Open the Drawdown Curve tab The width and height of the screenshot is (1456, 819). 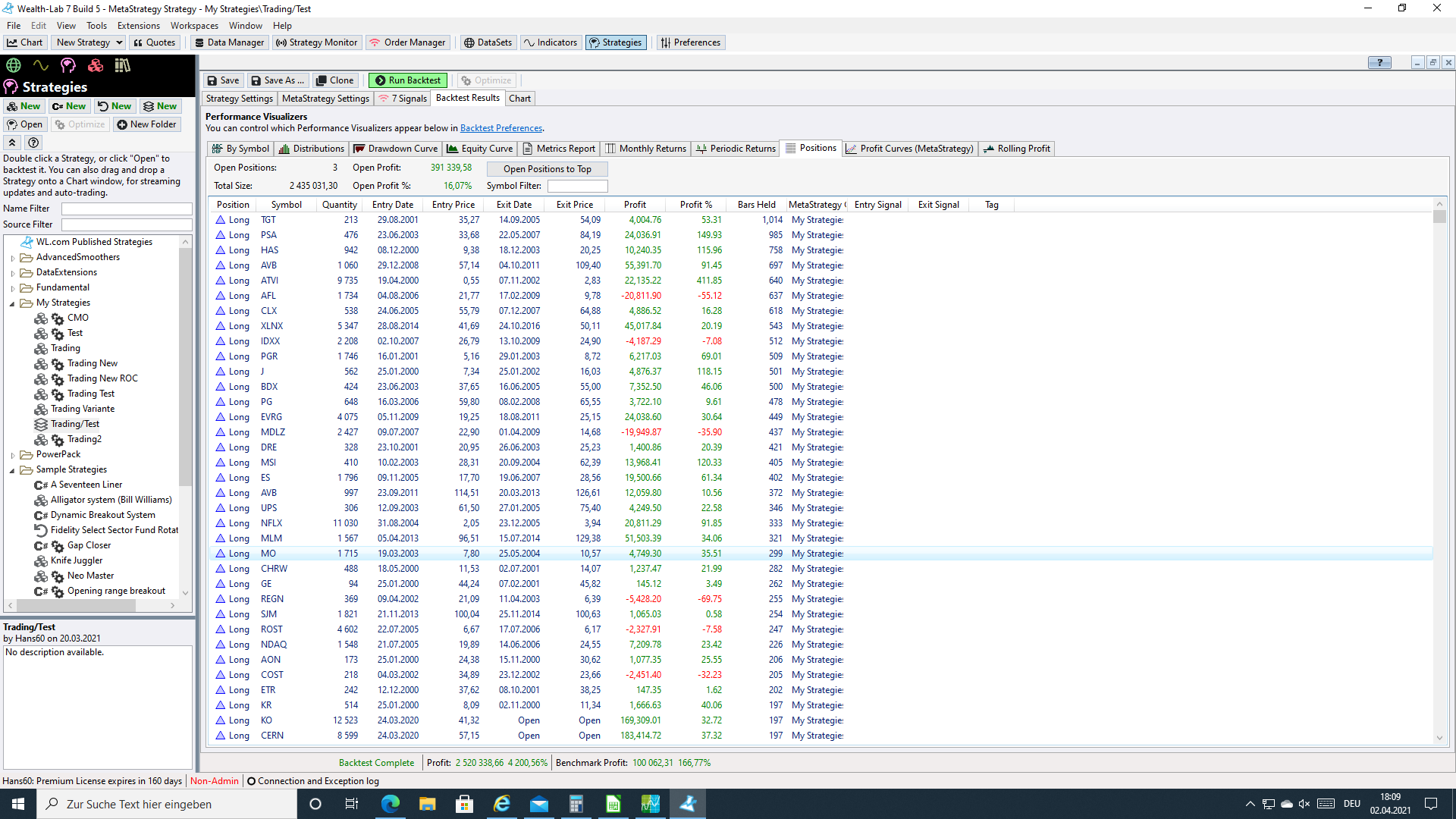pos(396,149)
